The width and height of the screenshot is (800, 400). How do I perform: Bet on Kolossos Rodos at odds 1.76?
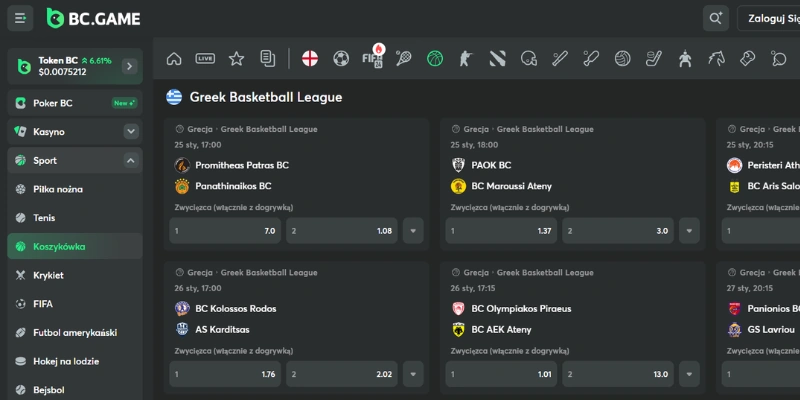[225, 374]
